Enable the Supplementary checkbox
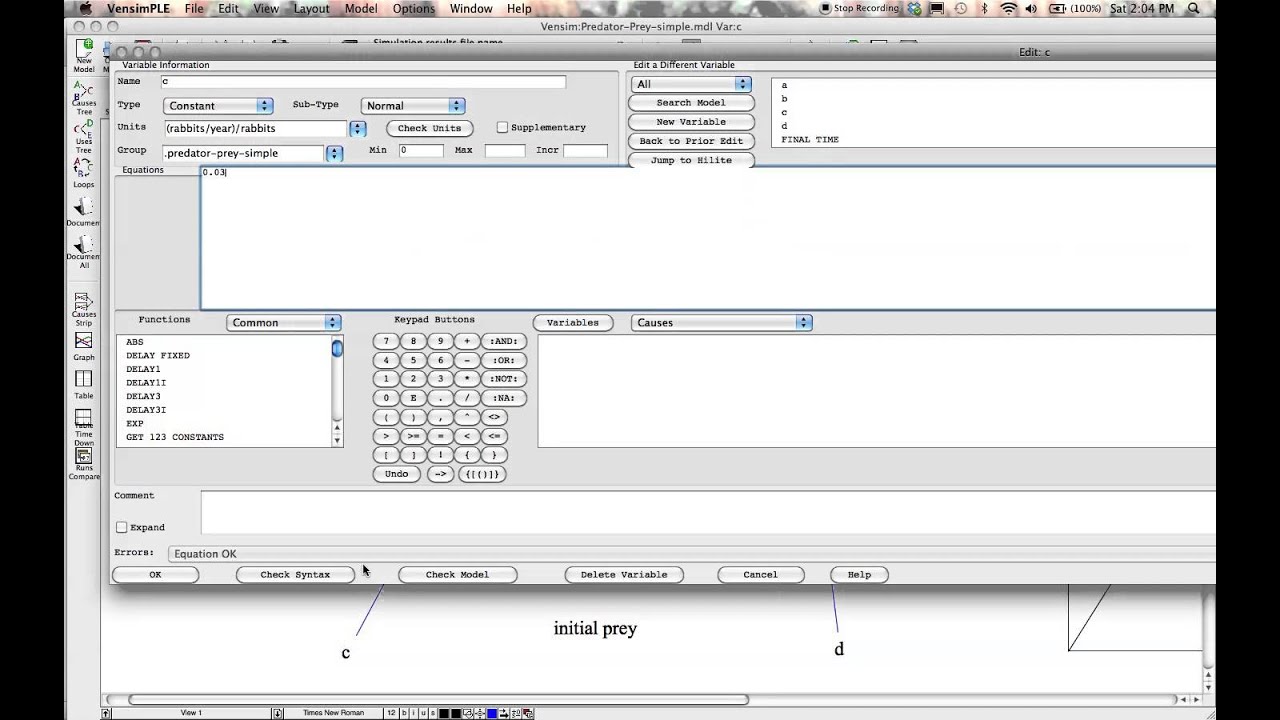The height and width of the screenshot is (720, 1280). pos(503,128)
